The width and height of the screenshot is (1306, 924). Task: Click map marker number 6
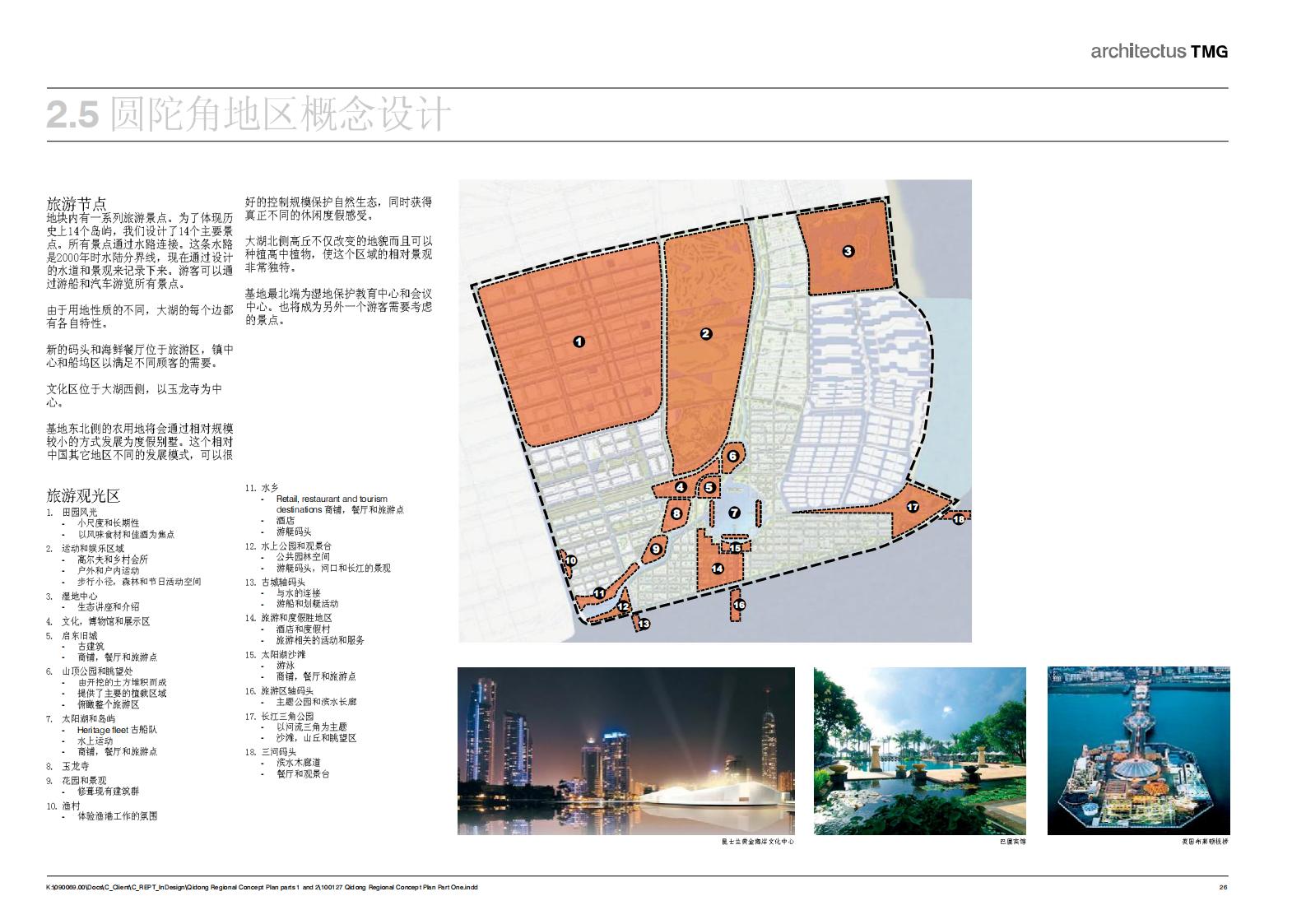[x=732, y=456]
